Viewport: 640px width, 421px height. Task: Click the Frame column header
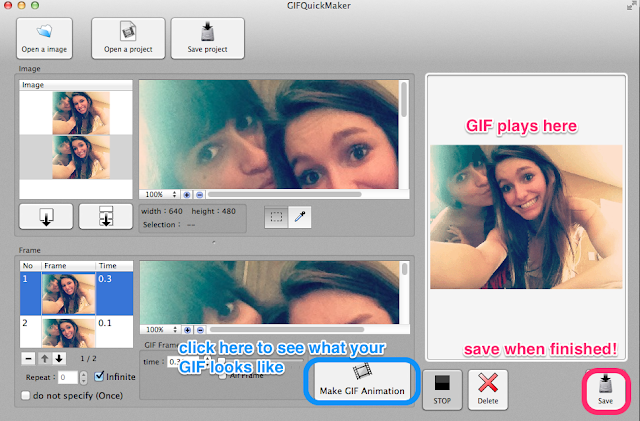(x=69, y=266)
